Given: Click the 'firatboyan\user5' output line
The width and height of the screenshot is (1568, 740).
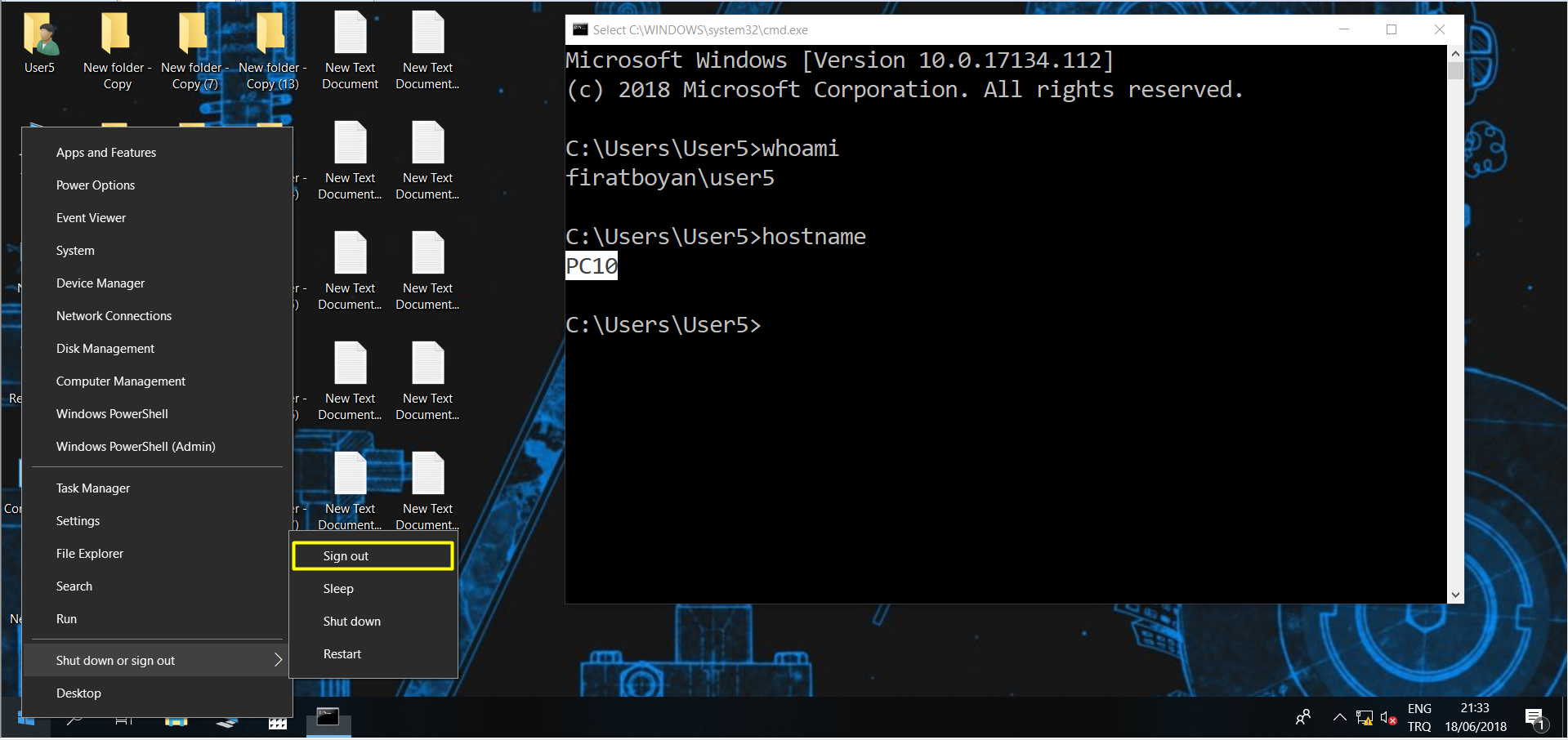Looking at the screenshot, I should 670,178.
